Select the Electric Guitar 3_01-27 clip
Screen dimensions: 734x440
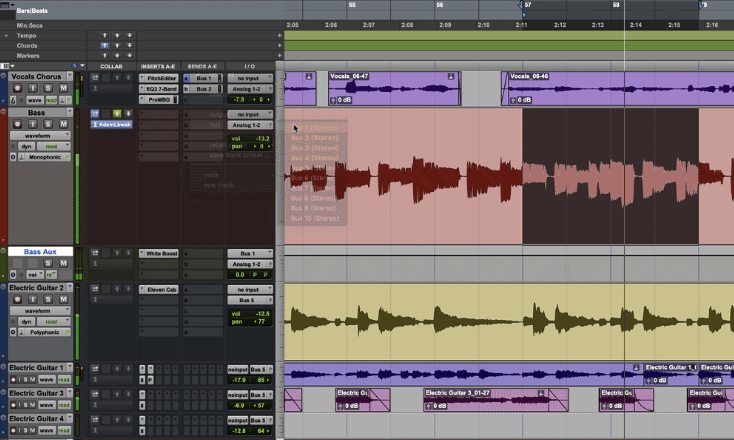point(496,400)
